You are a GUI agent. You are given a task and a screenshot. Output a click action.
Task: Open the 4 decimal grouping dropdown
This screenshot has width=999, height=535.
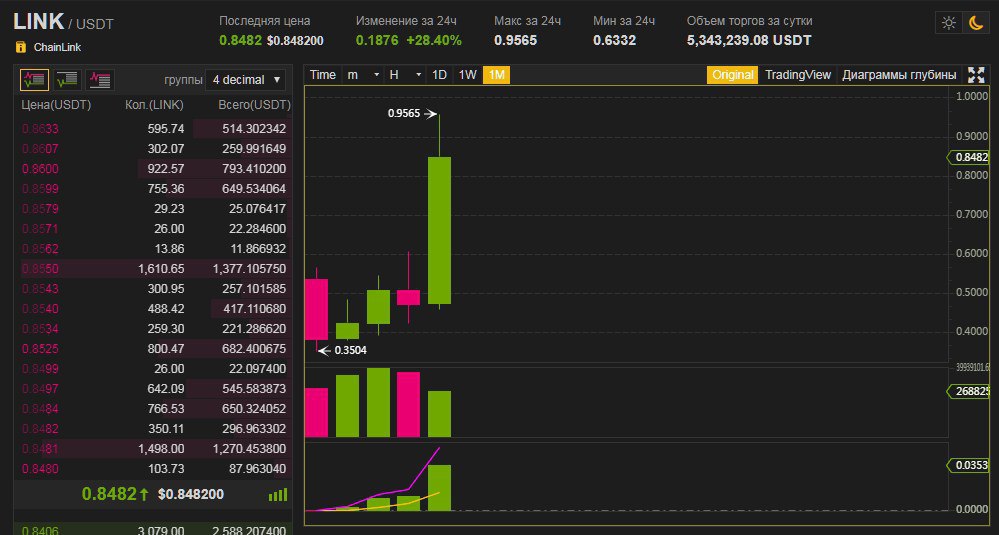click(x=246, y=80)
